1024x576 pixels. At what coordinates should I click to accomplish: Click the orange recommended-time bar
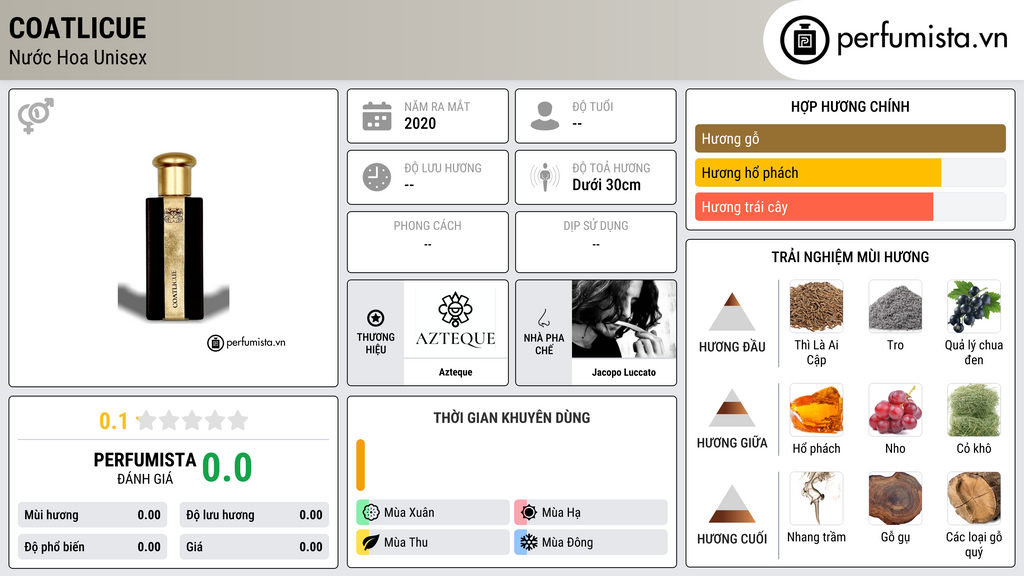(x=360, y=465)
